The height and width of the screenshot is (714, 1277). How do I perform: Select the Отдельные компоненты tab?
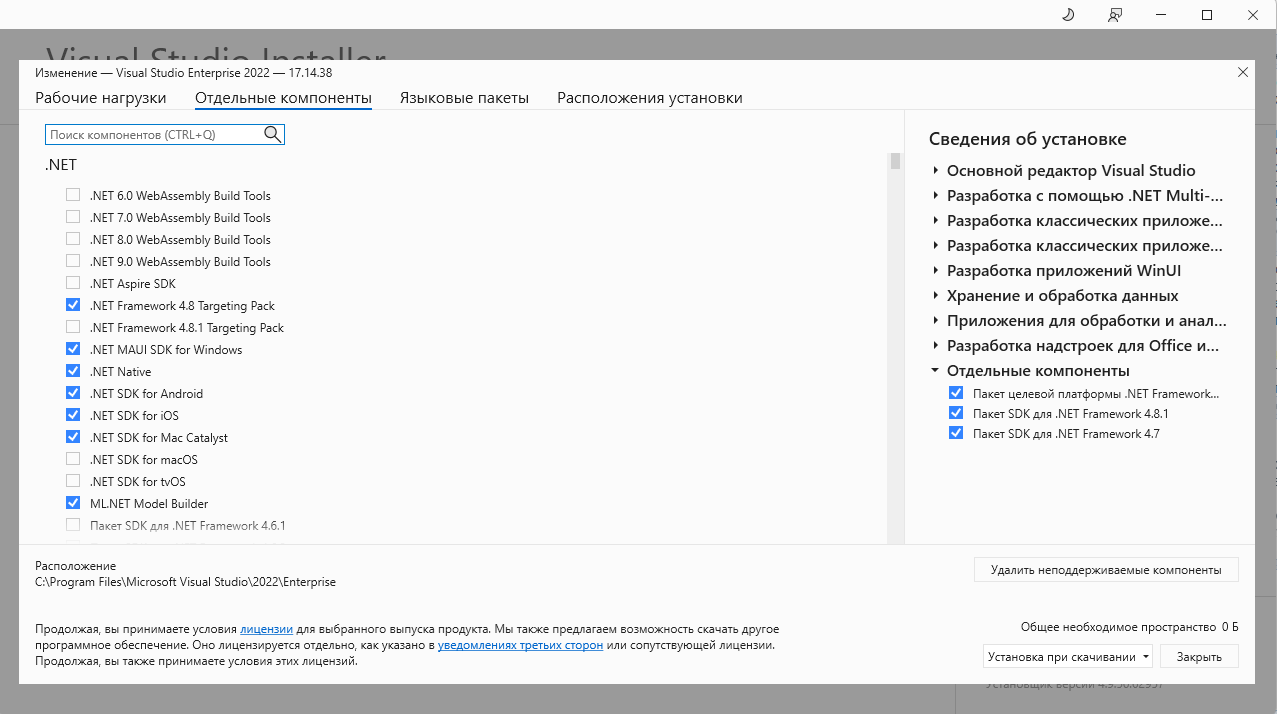pyautogui.click(x=283, y=98)
